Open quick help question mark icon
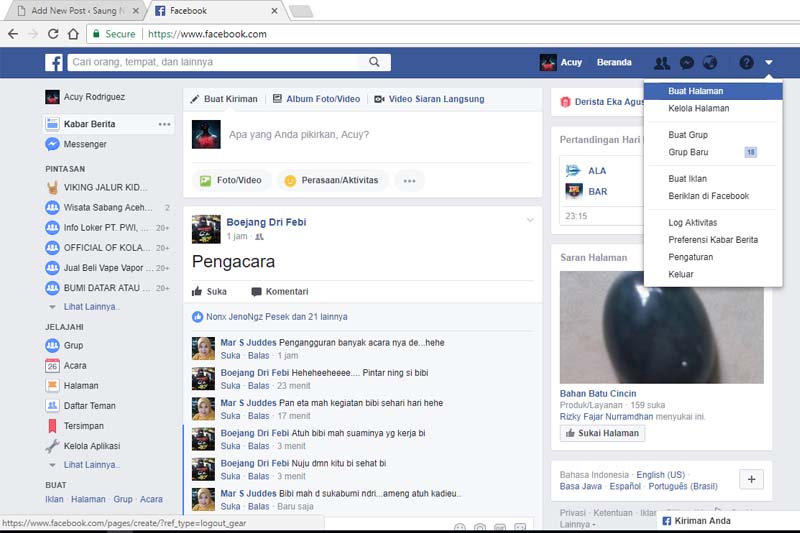This screenshot has width=800, height=533. (746, 63)
